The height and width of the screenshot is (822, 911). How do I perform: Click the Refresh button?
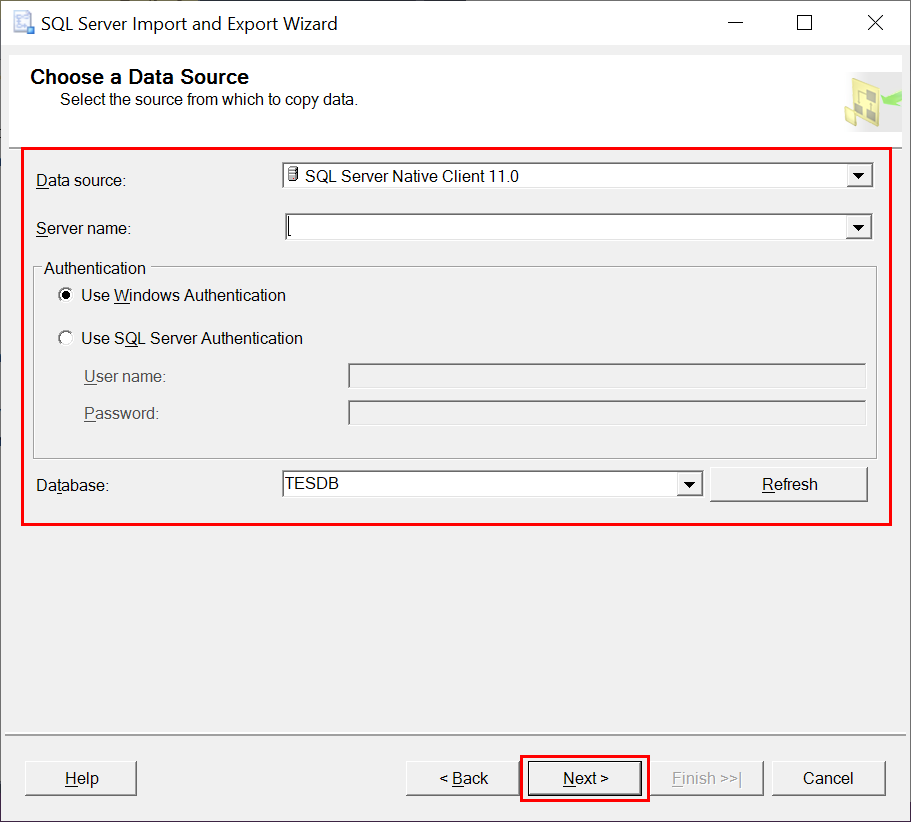(789, 484)
